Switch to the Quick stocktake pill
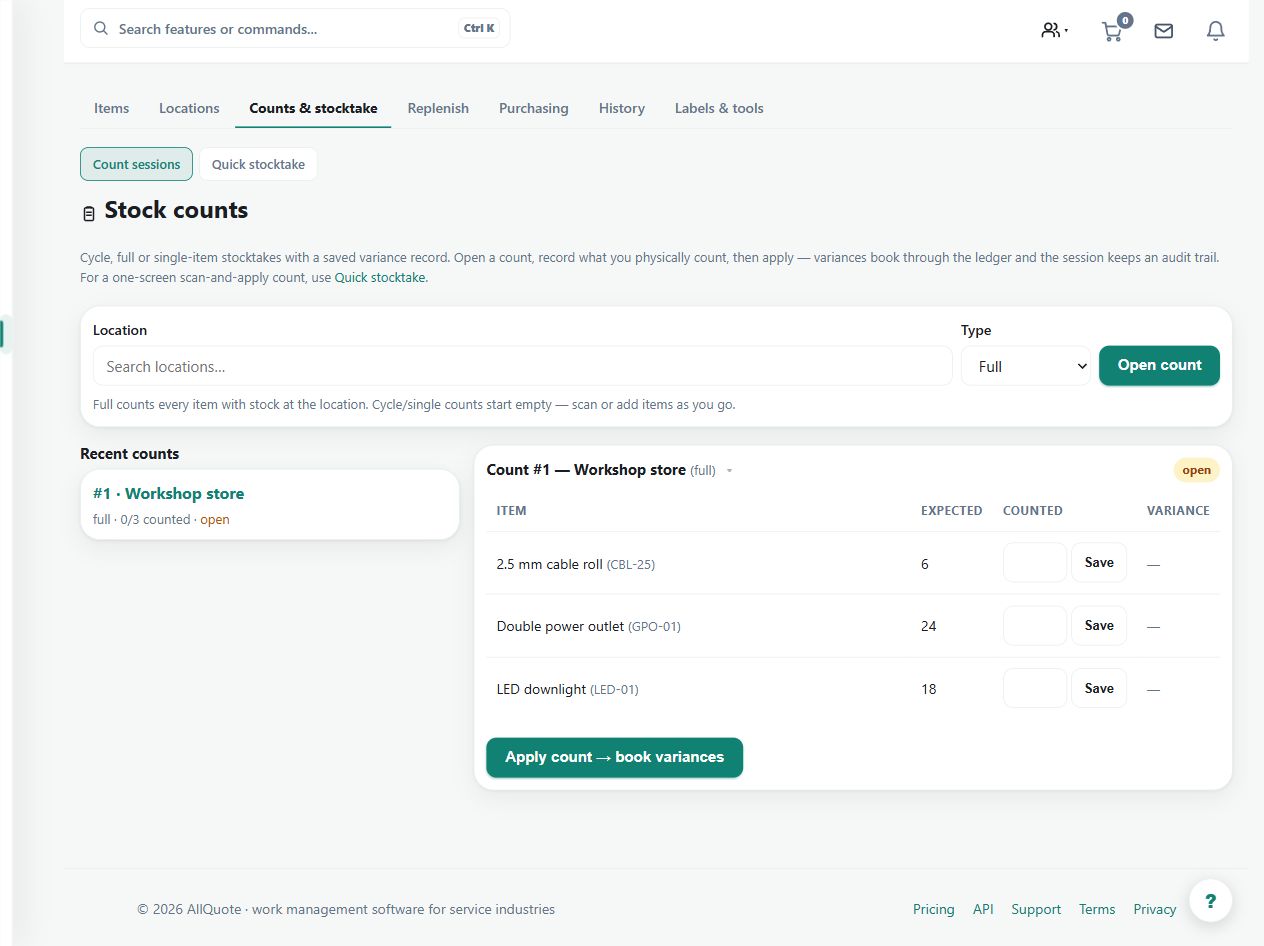The width and height of the screenshot is (1264, 946). tap(258, 164)
